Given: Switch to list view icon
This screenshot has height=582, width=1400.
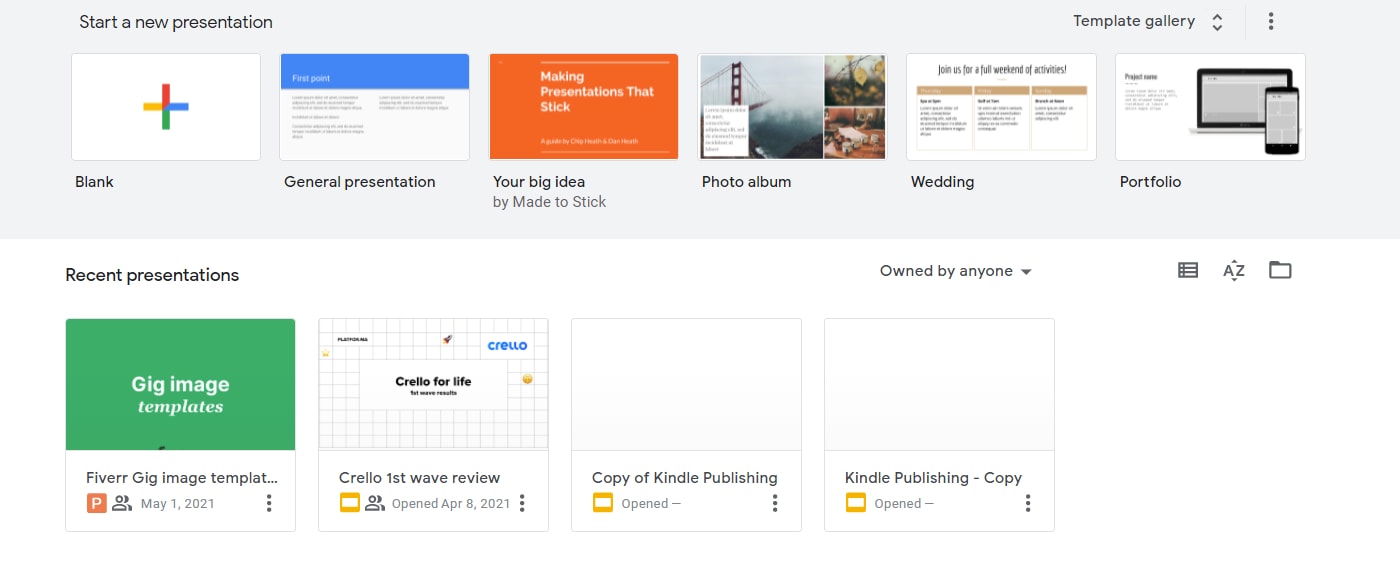Looking at the screenshot, I should [x=1188, y=270].
